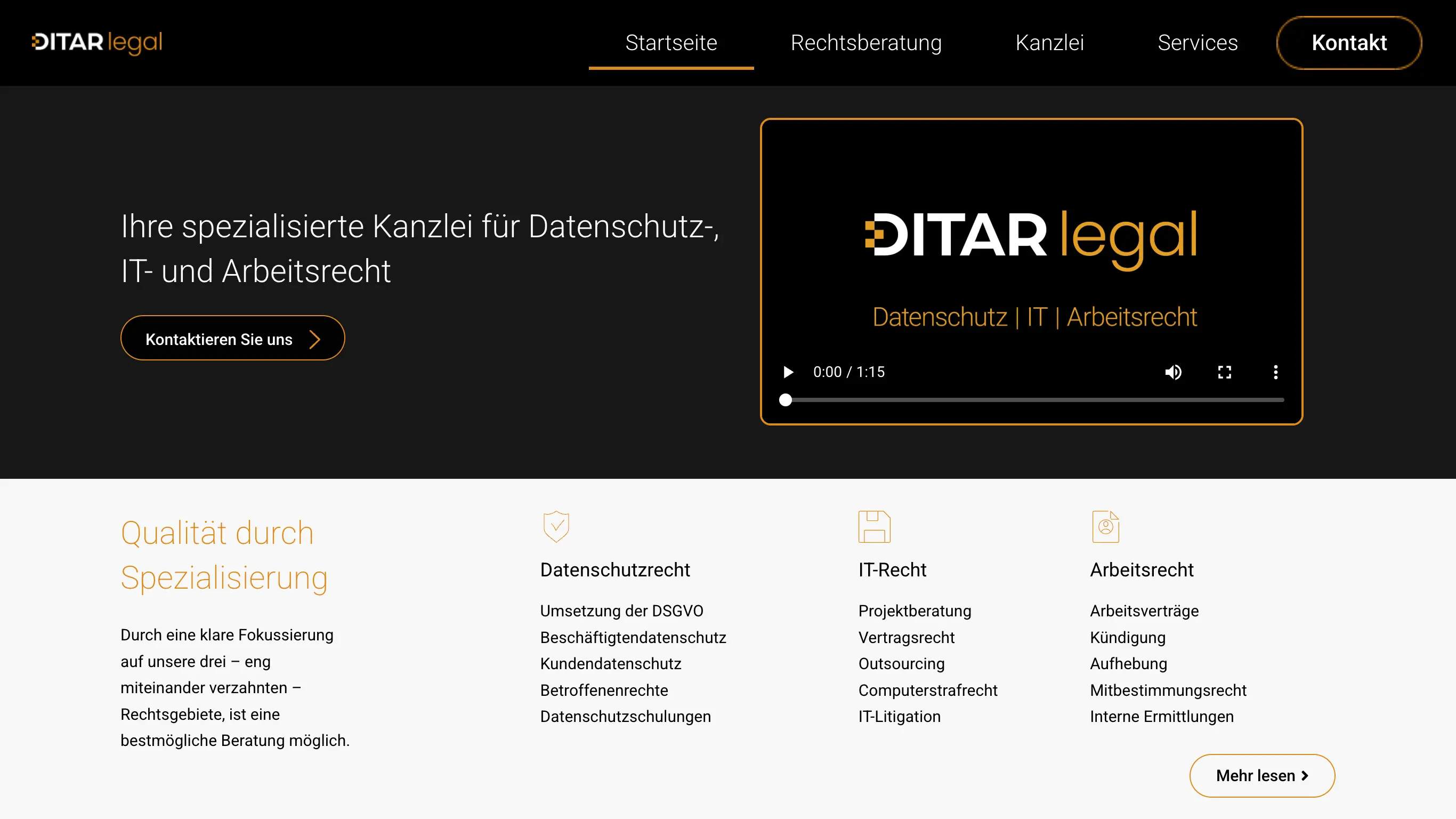The image size is (1456, 819).
Task: Click the DITAR legal header logo
Action: 97,43
